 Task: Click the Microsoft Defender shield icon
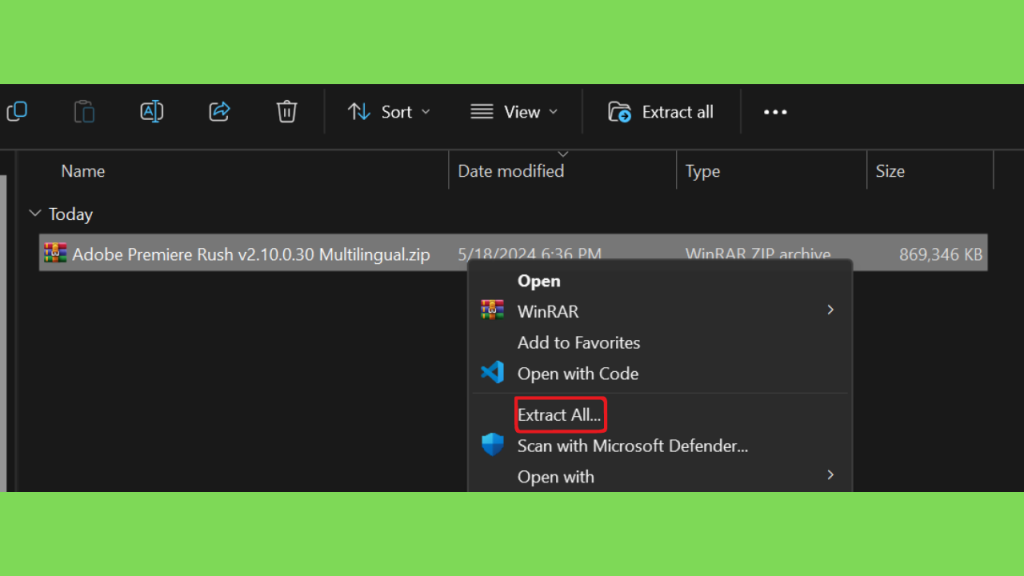click(492, 445)
